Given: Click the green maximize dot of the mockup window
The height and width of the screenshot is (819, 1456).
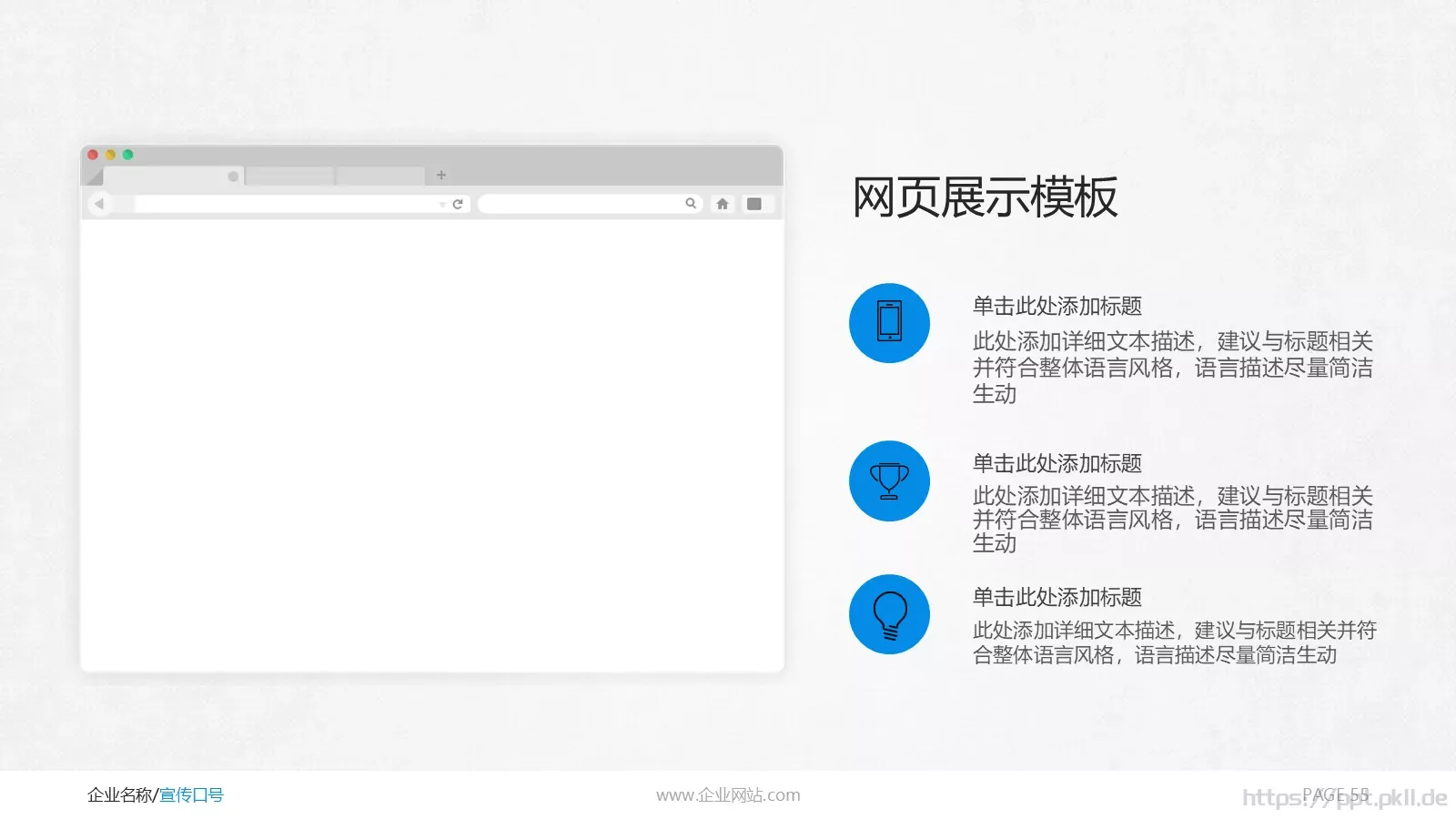Looking at the screenshot, I should [128, 155].
